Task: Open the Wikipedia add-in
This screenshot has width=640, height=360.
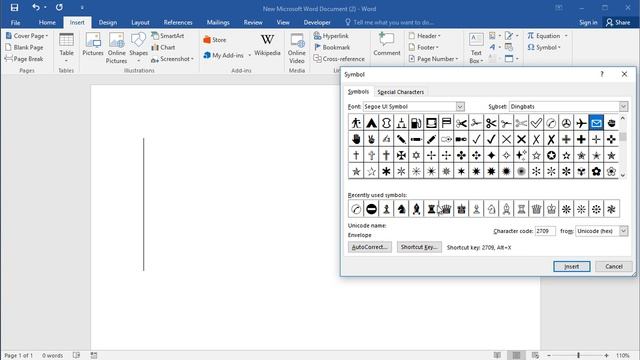Action: coord(267,44)
